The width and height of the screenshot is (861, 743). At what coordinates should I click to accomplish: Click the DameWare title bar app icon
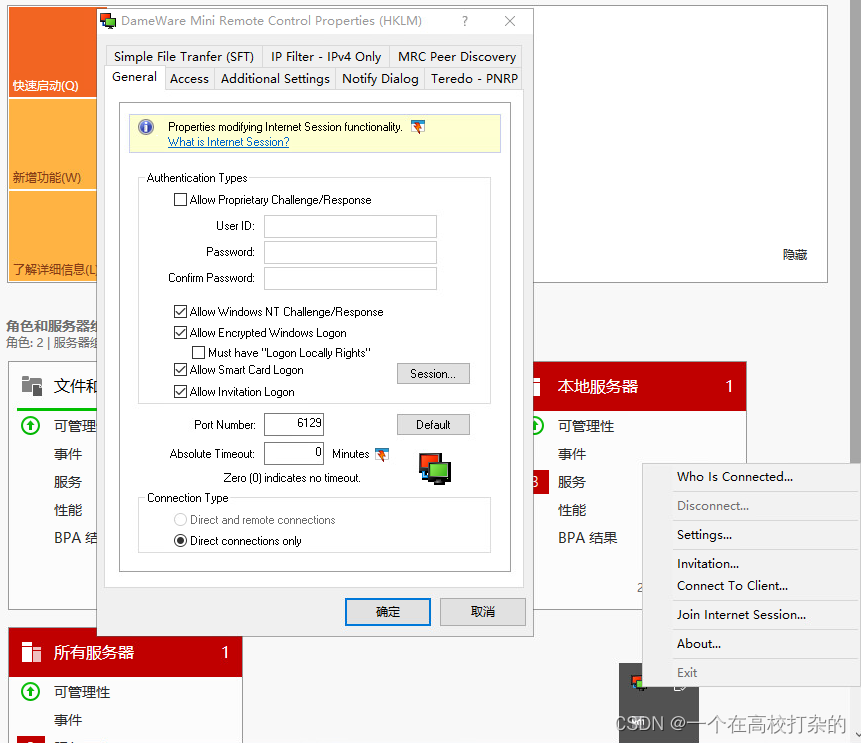coord(108,21)
